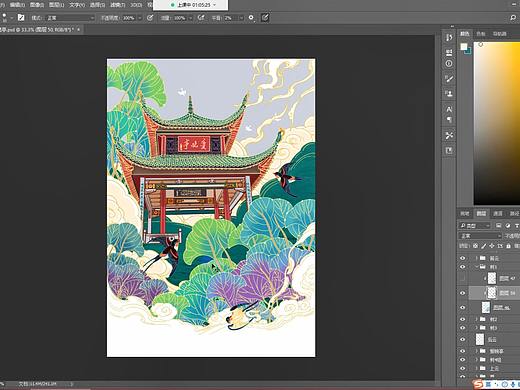This screenshot has height=390, width=520.
Task: Expand the top layer group in the Layers panel
Action: pos(477,258)
